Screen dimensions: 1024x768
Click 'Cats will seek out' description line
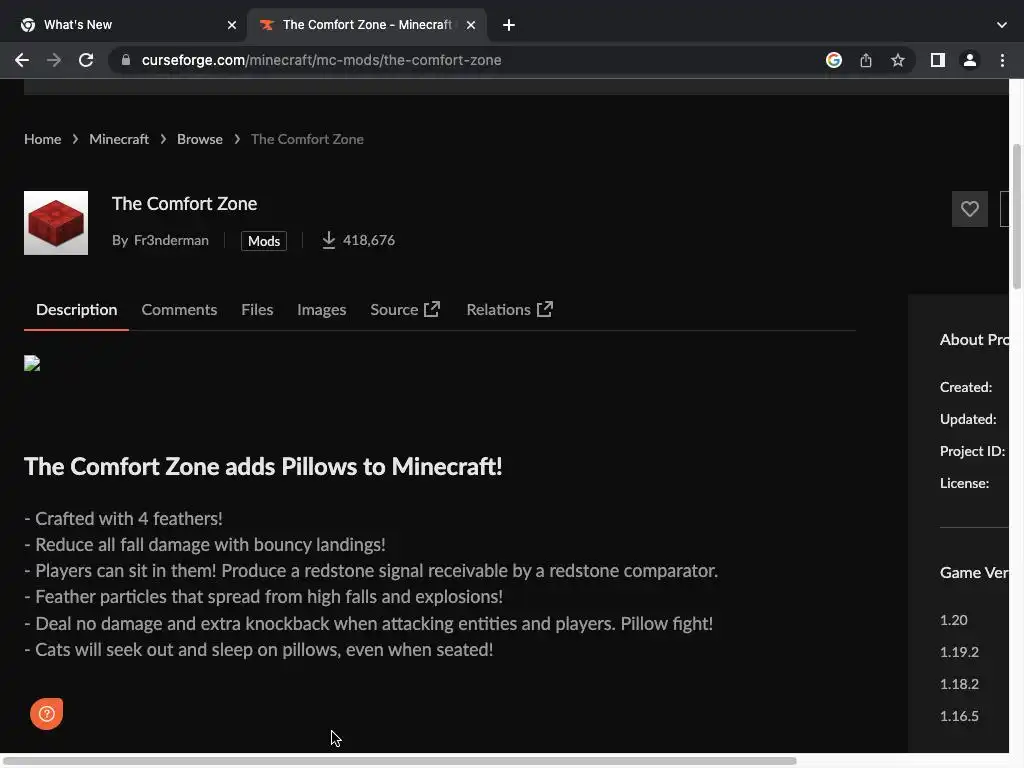point(259,650)
